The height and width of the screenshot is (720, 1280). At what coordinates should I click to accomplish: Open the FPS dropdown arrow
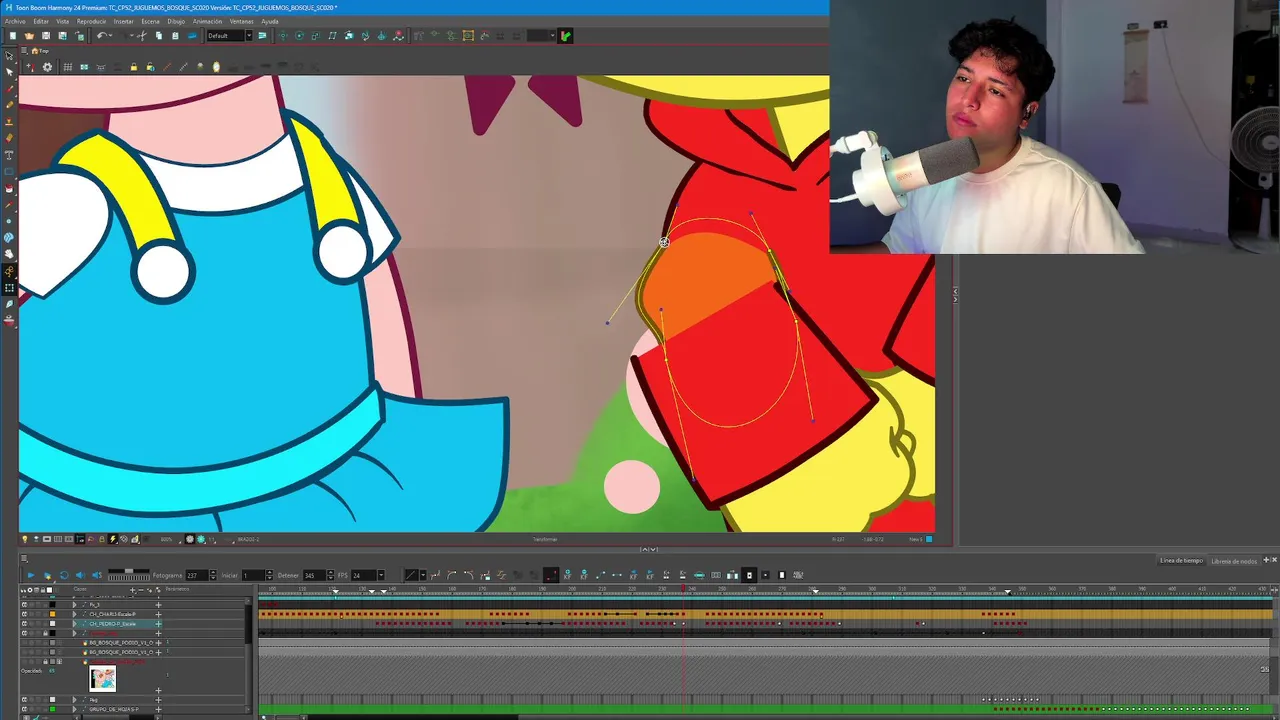click(x=381, y=575)
